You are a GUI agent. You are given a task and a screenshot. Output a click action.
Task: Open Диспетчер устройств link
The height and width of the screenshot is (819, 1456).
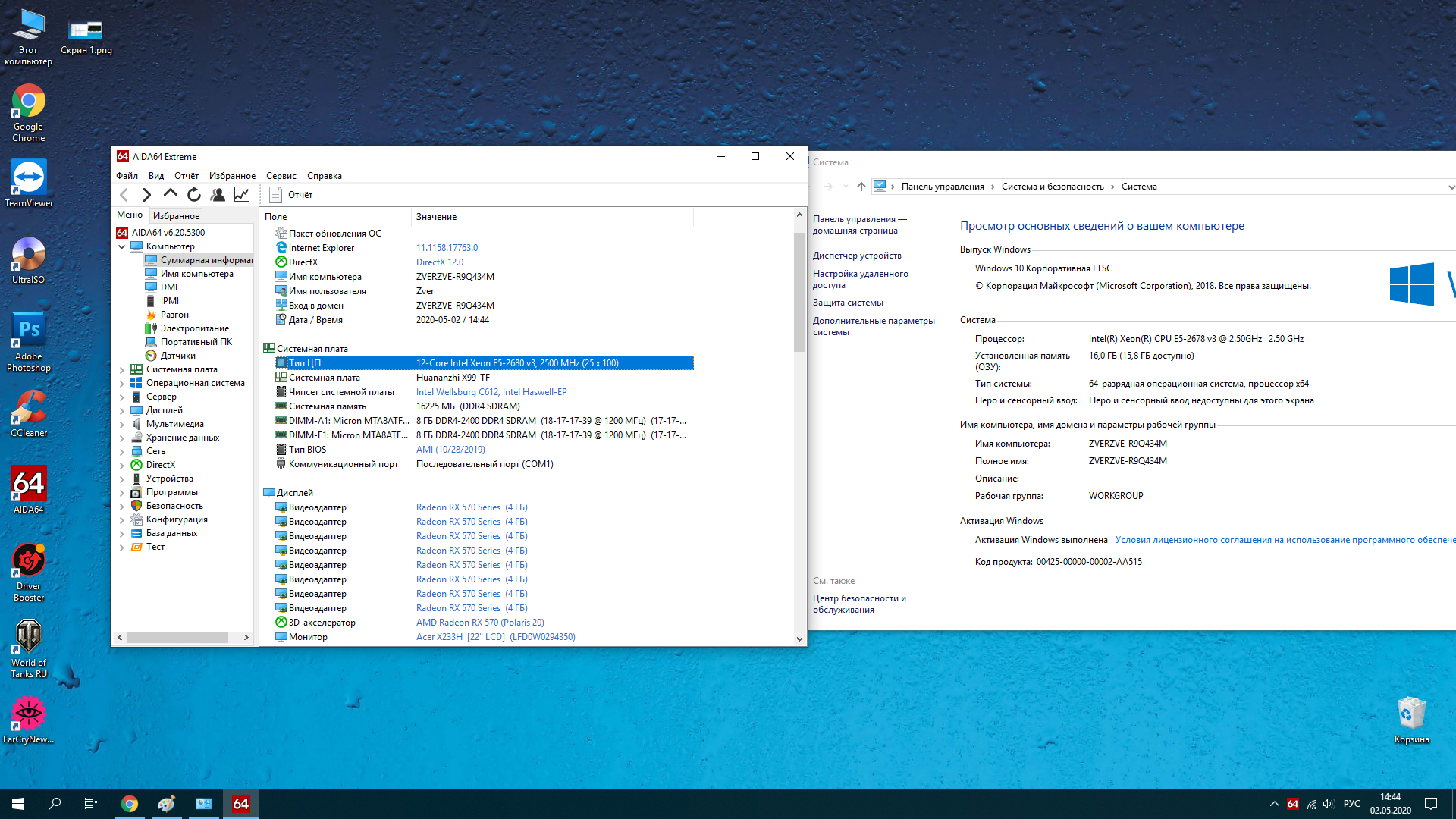coord(857,256)
